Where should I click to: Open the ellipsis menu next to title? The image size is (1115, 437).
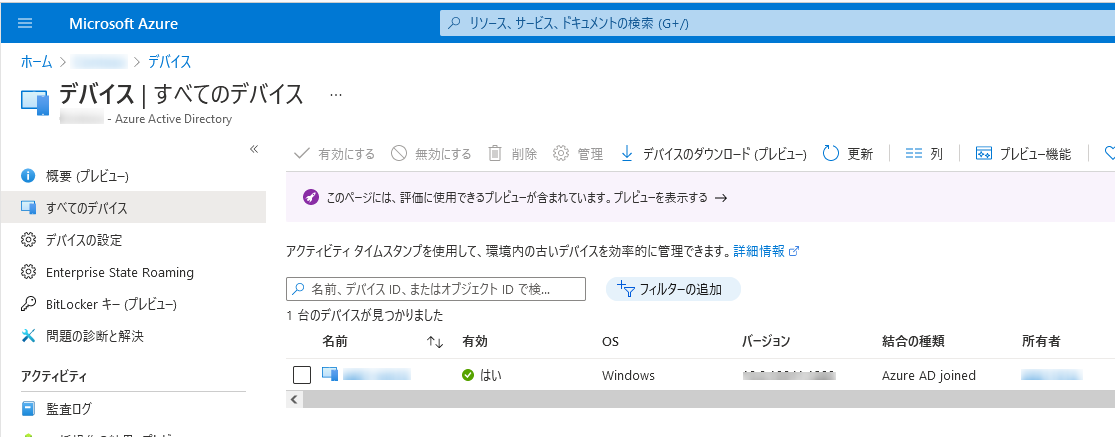coord(336,95)
